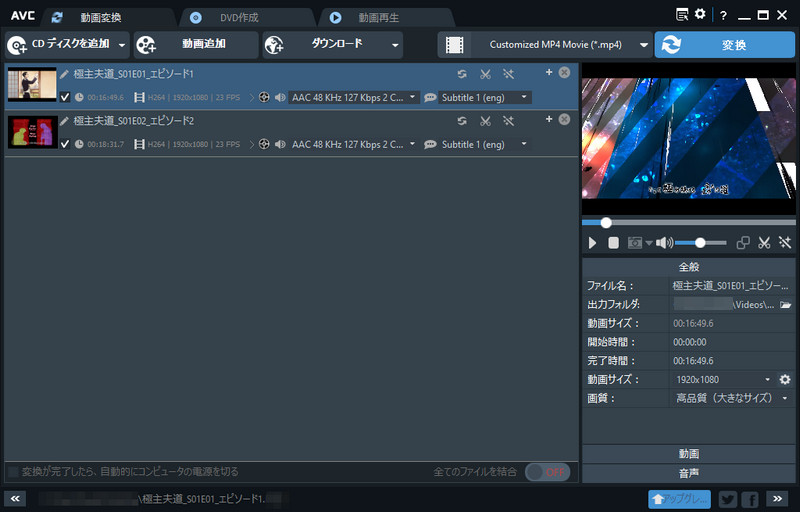Collapse panel with double left arrow
800x512 pixels.
click(x=15, y=499)
